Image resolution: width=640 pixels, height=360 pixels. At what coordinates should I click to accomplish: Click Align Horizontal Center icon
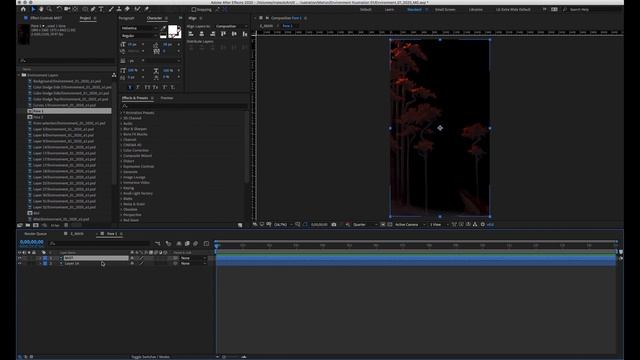(202, 34)
